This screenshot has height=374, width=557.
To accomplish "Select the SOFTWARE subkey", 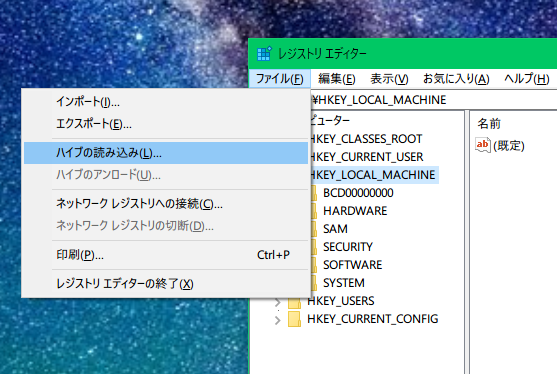I will [352, 265].
